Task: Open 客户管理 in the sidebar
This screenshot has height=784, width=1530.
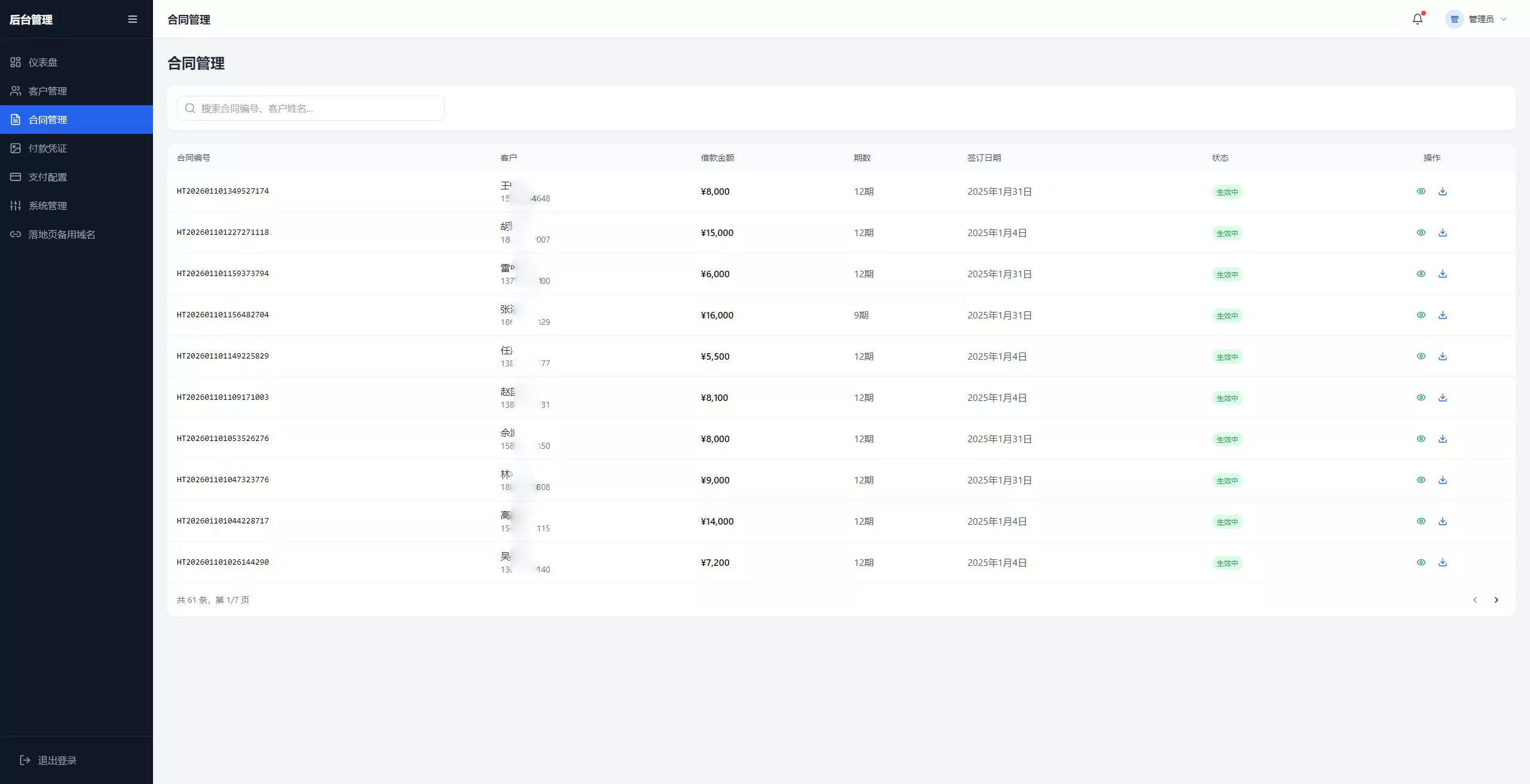Action: point(48,91)
